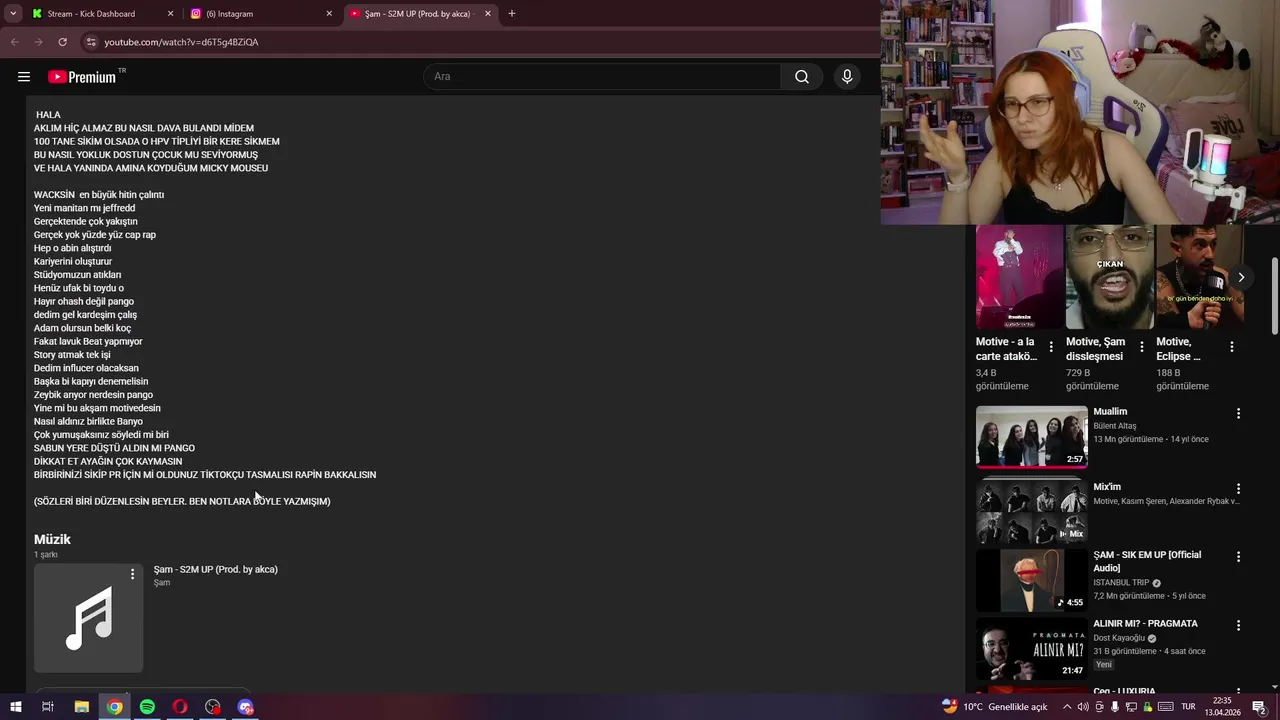Open the notification center icon
This screenshot has width=1280, height=720.
[1259, 707]
